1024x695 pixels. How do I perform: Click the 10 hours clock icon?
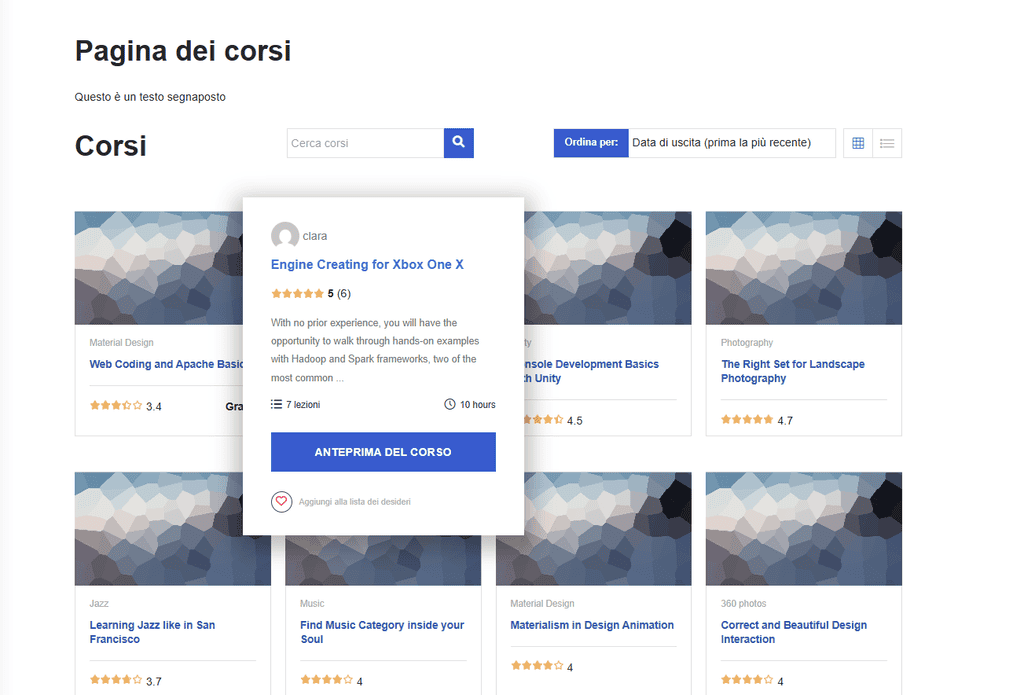(450, 404)
